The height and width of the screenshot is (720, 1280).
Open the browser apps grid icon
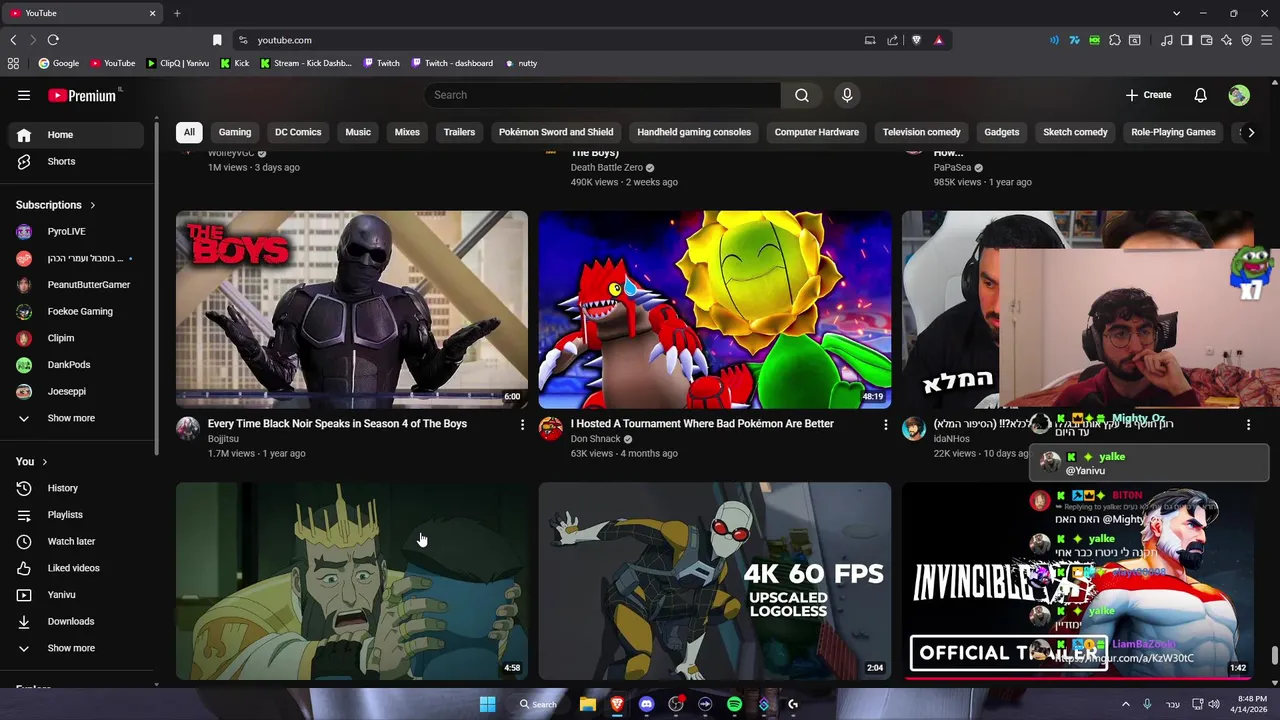click(13, 63)
